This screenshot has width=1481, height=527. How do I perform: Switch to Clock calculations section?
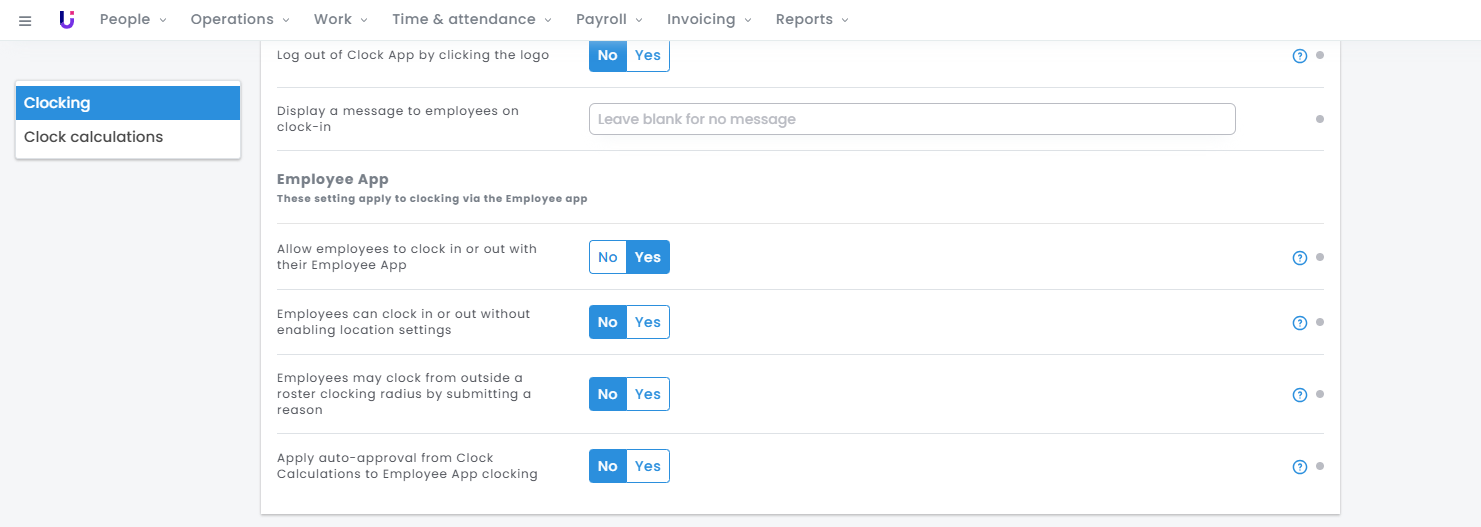93,137
